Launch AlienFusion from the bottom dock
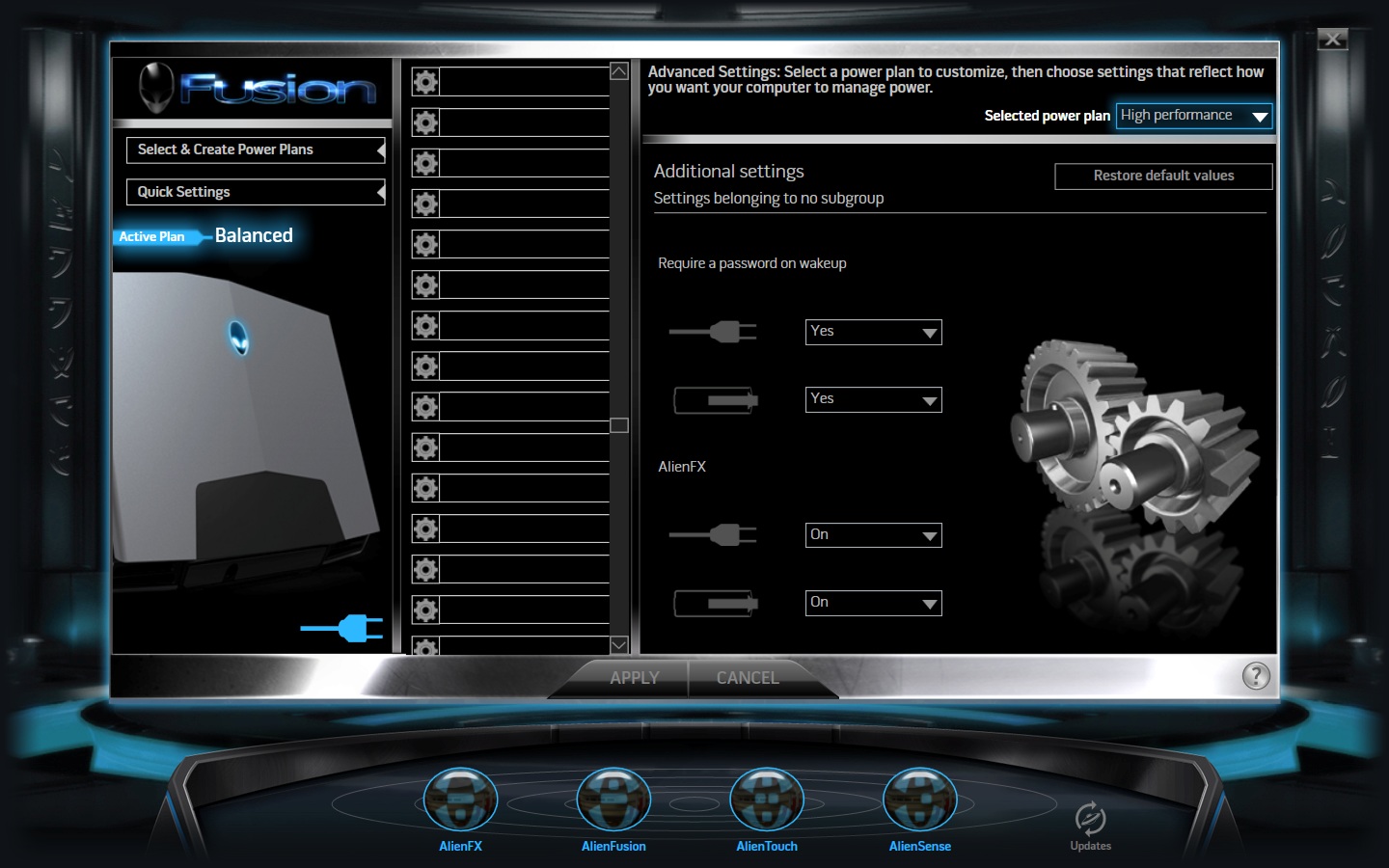Viewport: 1389px width, 868px height. 613,799
